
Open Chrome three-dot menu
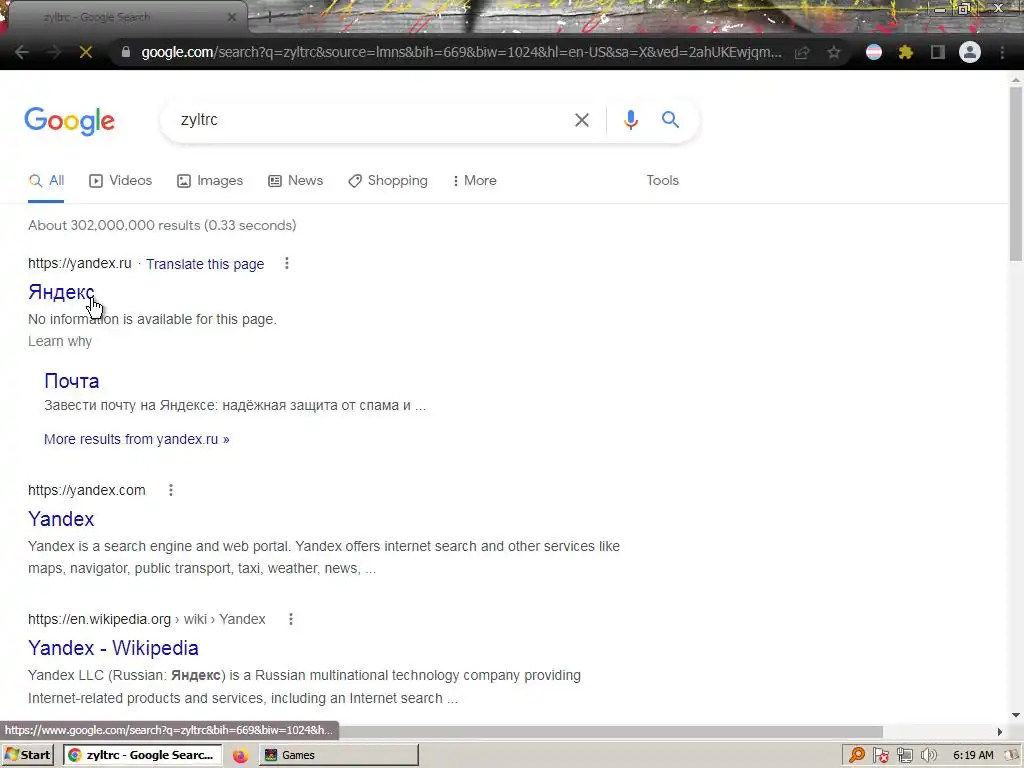point(1002,52)
